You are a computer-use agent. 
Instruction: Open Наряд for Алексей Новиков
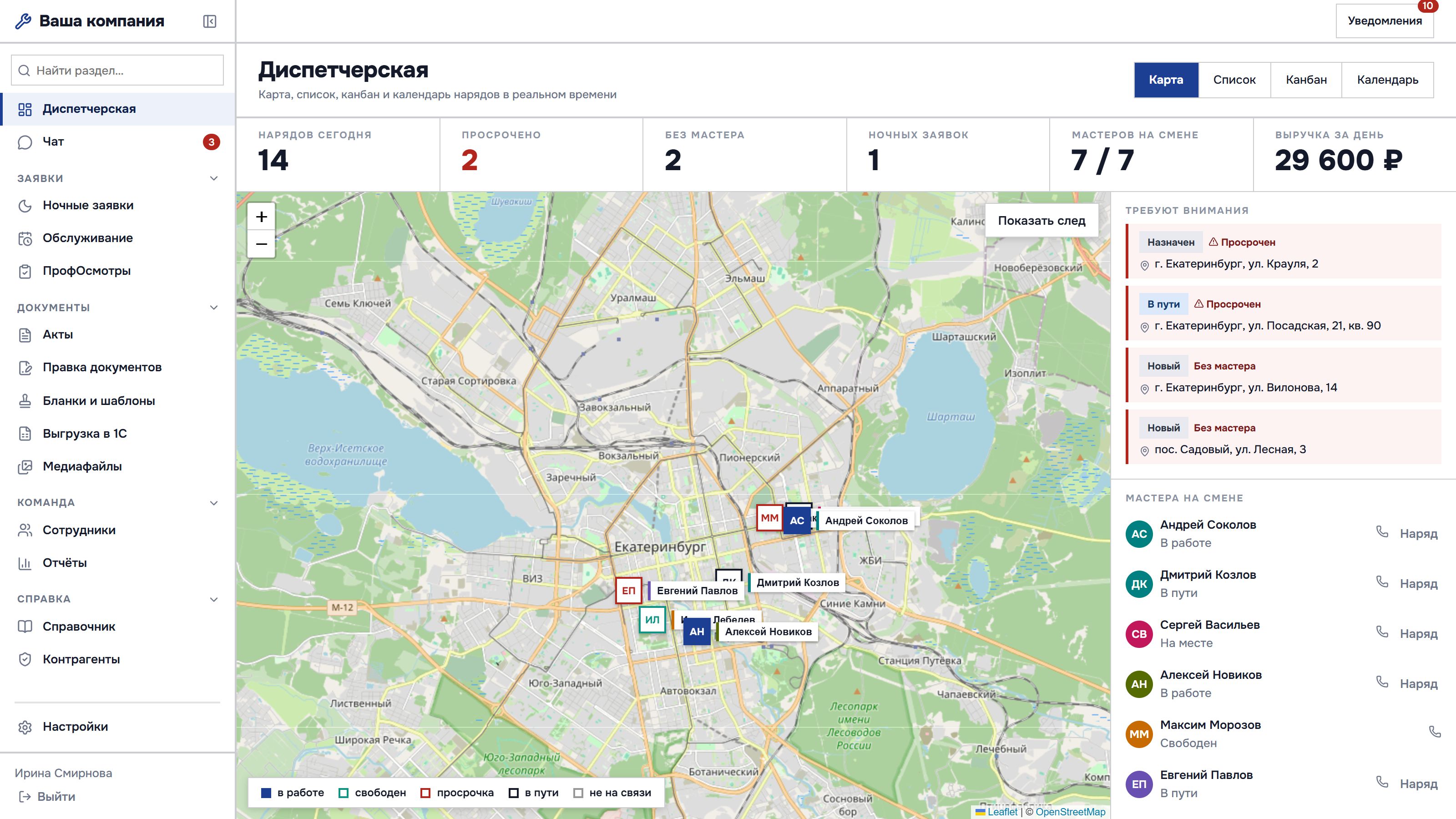tap(1419, 684)
